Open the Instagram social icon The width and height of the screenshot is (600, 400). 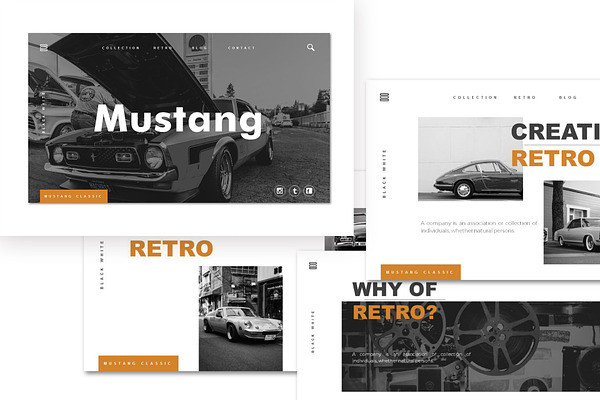(x=280, y=191)
